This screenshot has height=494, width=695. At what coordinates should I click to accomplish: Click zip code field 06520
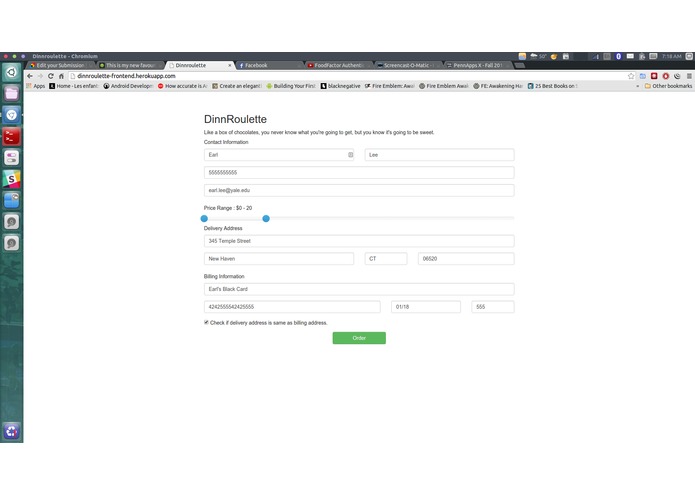(x=466, y=259)
